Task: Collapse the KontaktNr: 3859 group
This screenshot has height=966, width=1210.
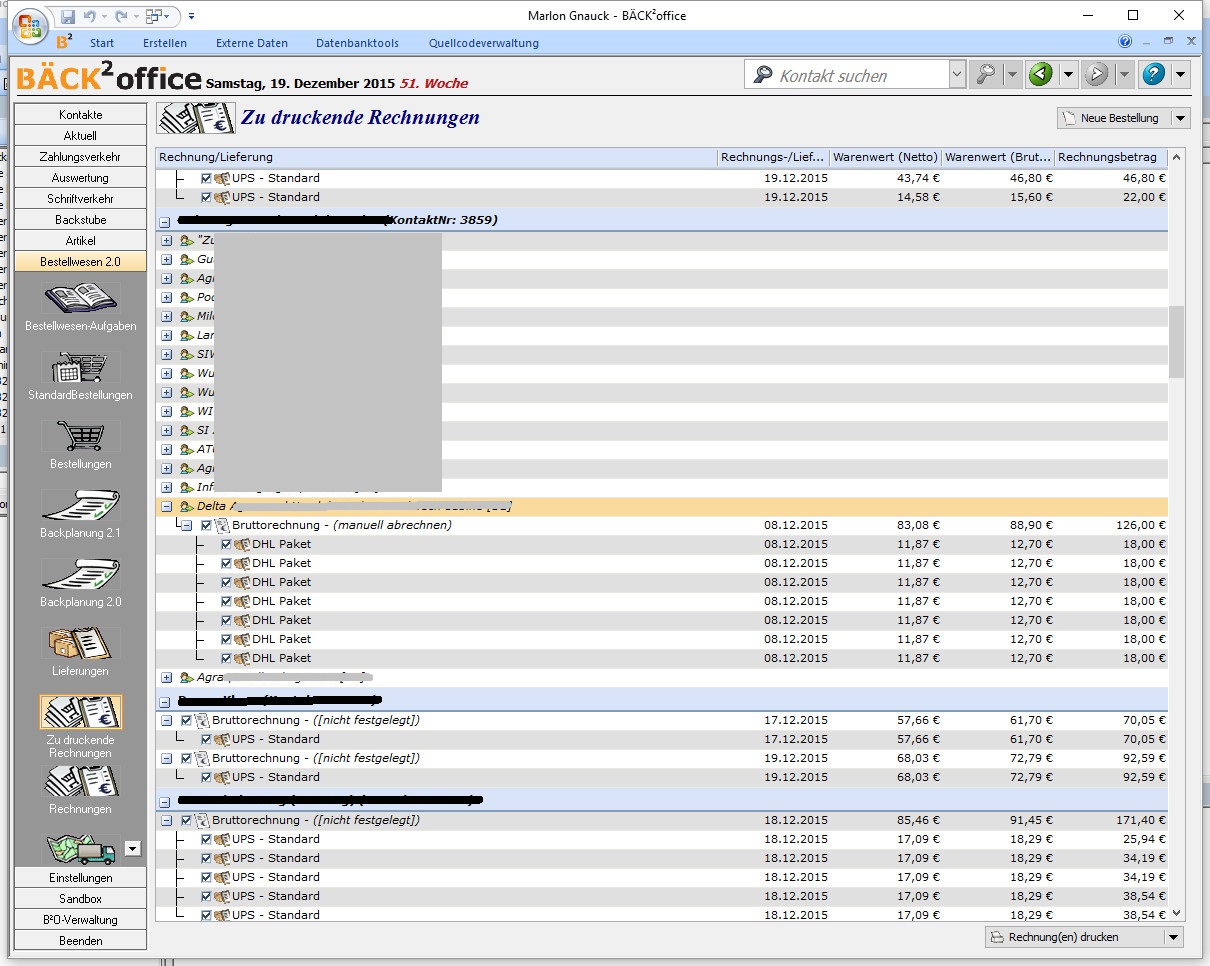Action: click(166, 220)
